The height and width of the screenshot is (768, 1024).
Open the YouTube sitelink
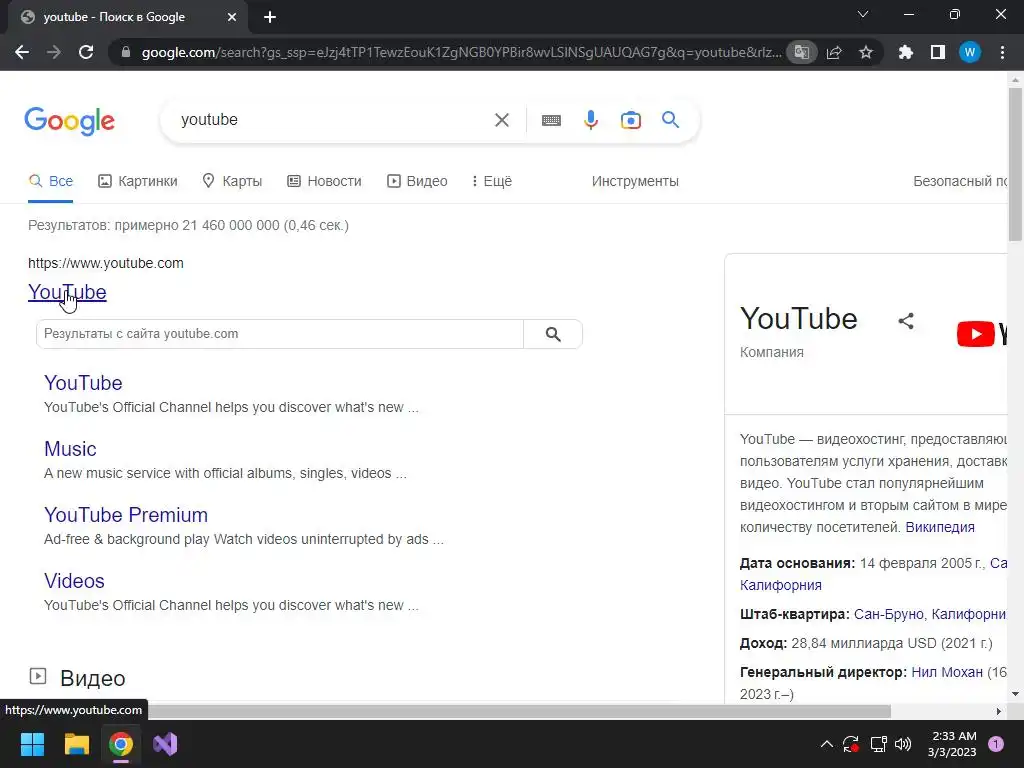pos(83,383)
